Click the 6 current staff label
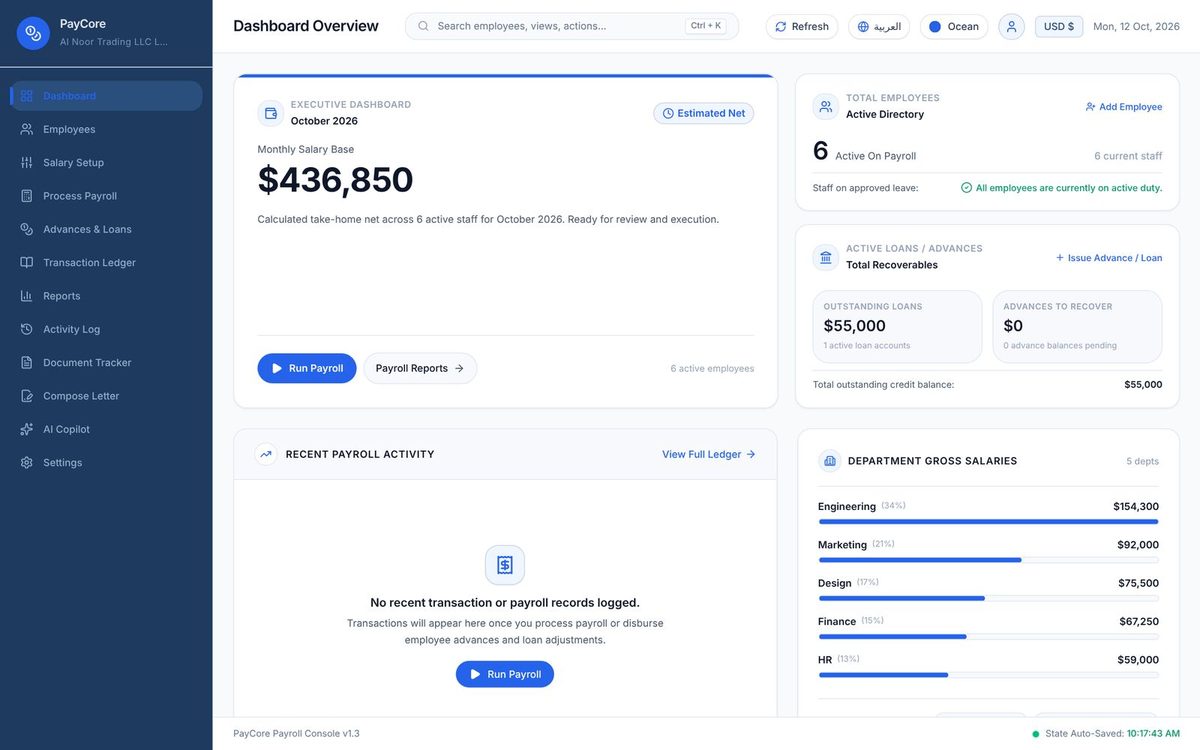Image resolution: width=1200 pixels, height=750 pixels. click(x=1128, y=156)
